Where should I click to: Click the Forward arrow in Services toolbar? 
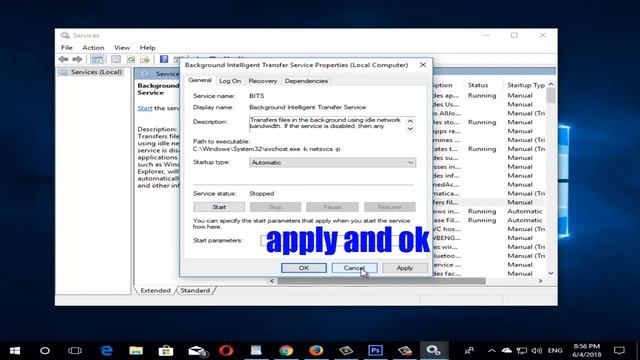click(77, 60)
